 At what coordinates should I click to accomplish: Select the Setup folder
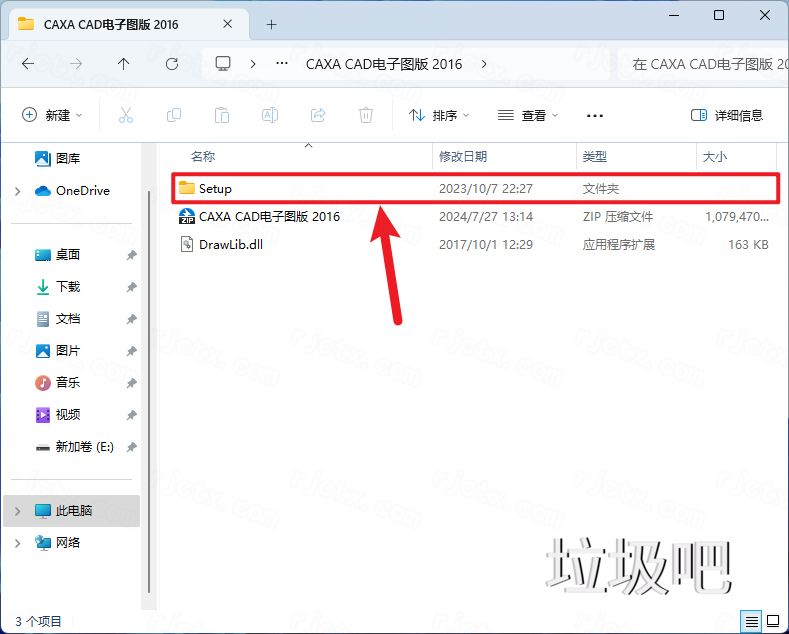pyautogui.click(x=476, y=188)
